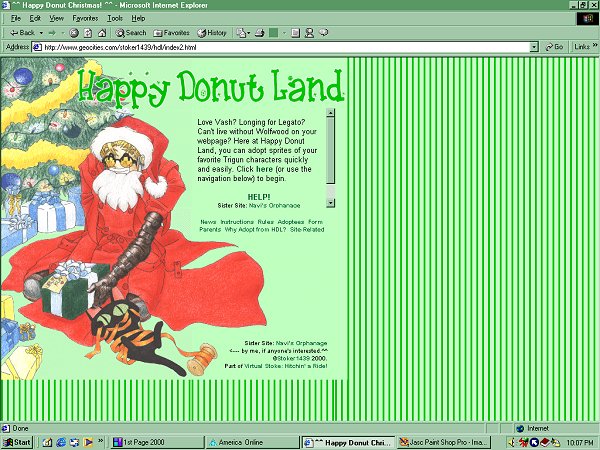The image size is (600, 450).
Task: Switch to America Online taskbar button
Action: (253, 442)
